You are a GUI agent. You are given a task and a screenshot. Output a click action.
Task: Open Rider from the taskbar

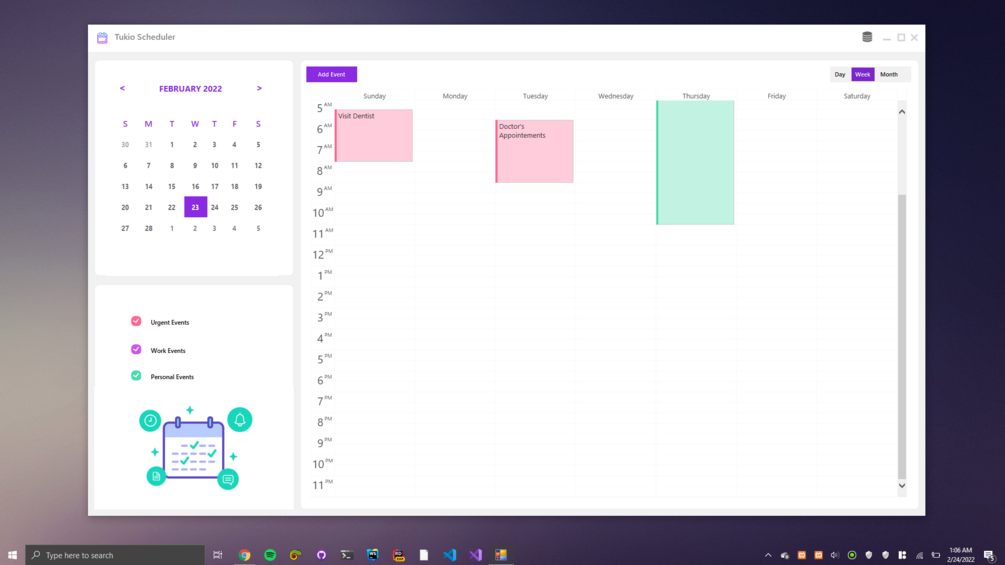398,555
